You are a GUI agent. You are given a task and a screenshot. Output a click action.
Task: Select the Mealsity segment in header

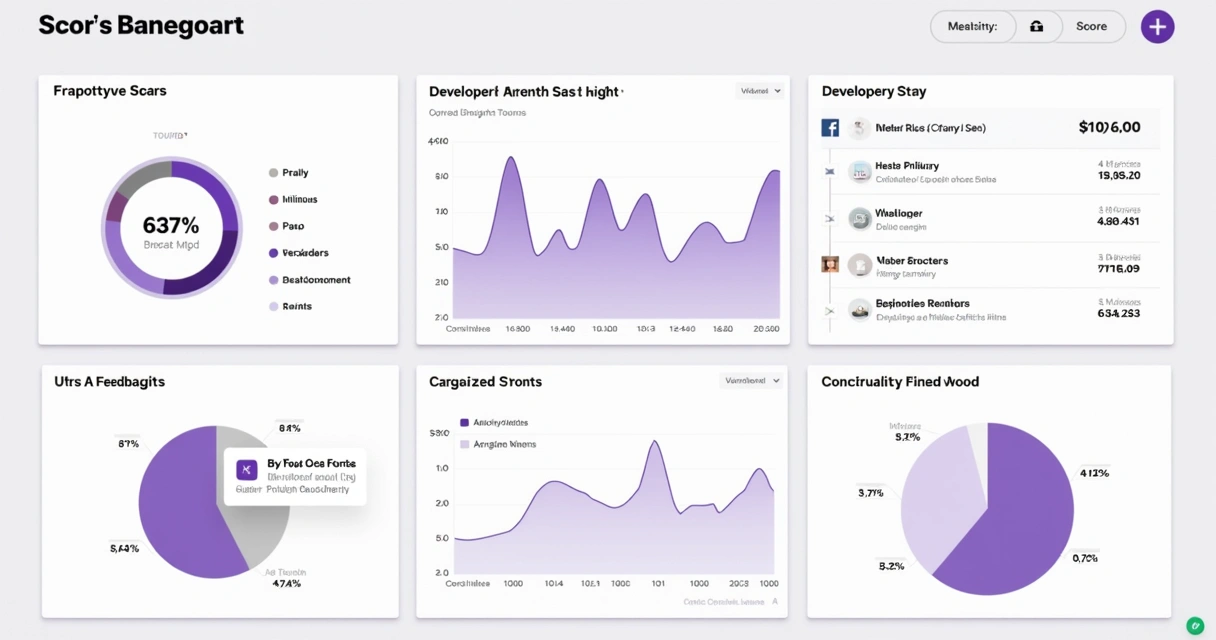973,27
